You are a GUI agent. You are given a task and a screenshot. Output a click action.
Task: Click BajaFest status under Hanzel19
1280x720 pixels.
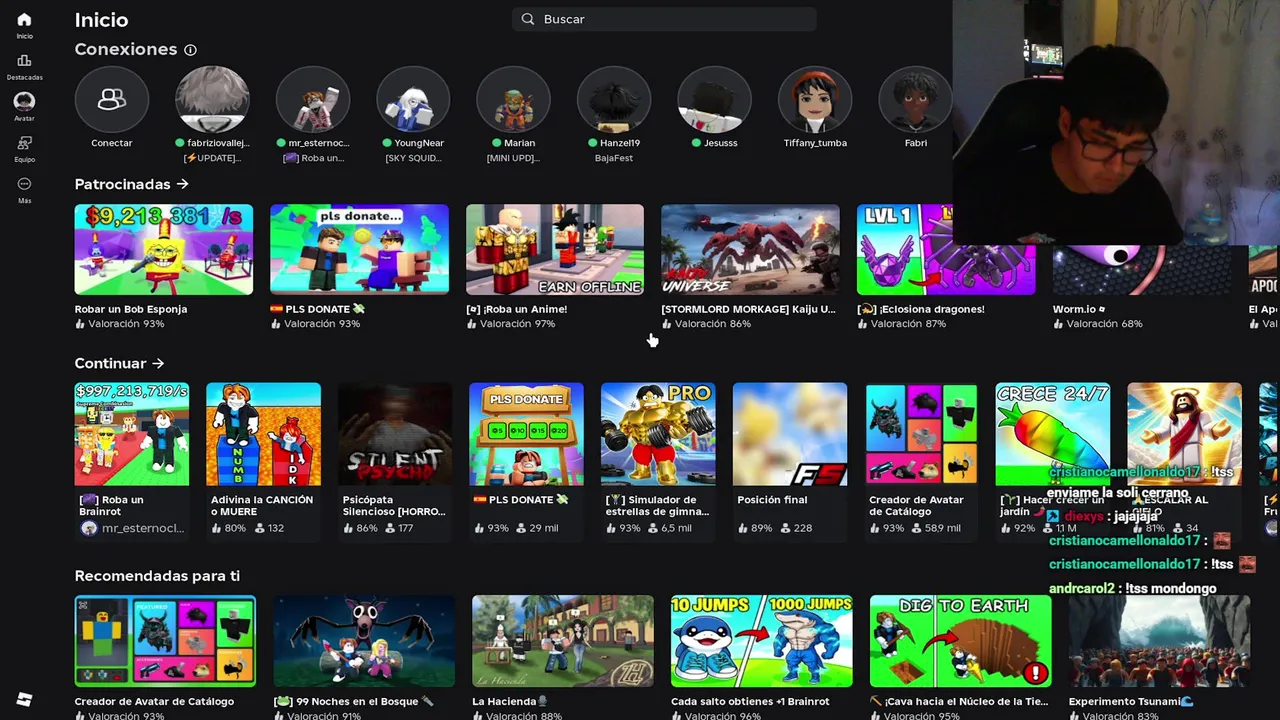pyautogui.click(x=614, y=158)
